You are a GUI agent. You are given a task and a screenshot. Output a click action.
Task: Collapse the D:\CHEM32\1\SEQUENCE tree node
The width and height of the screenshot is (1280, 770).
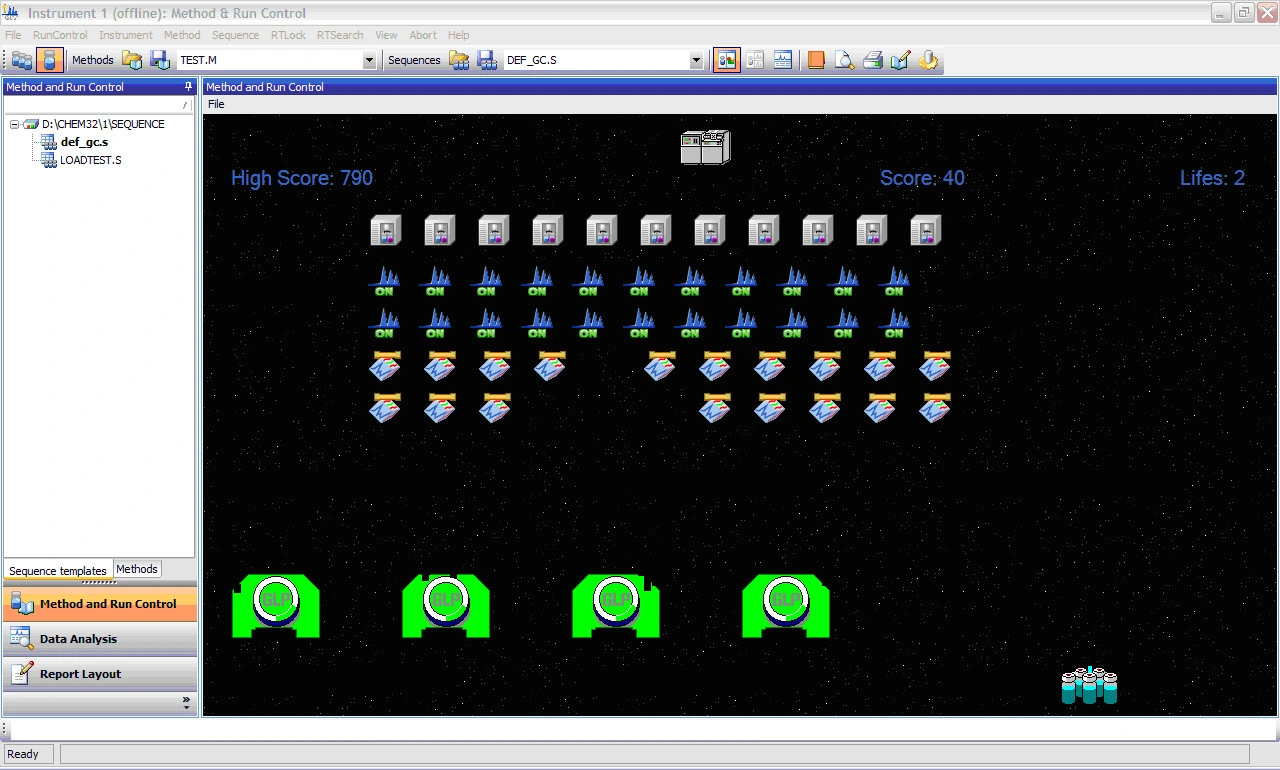pos(15,124)
